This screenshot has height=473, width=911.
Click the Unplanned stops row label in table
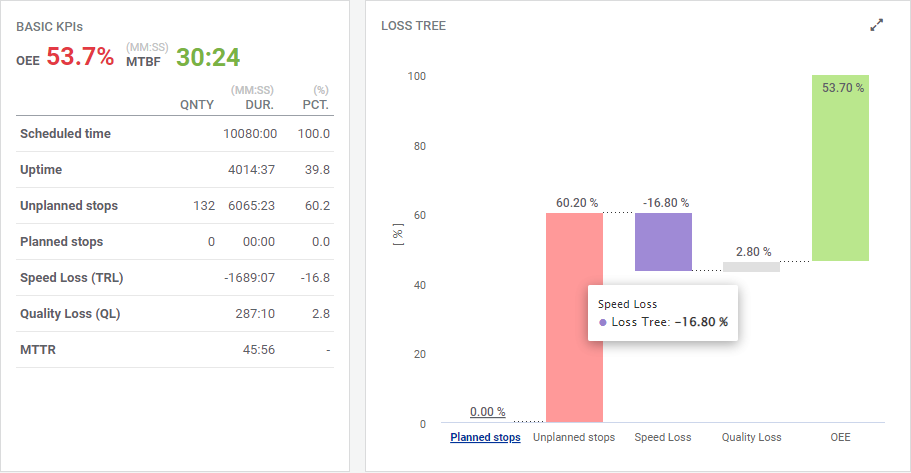pos(69,206)
